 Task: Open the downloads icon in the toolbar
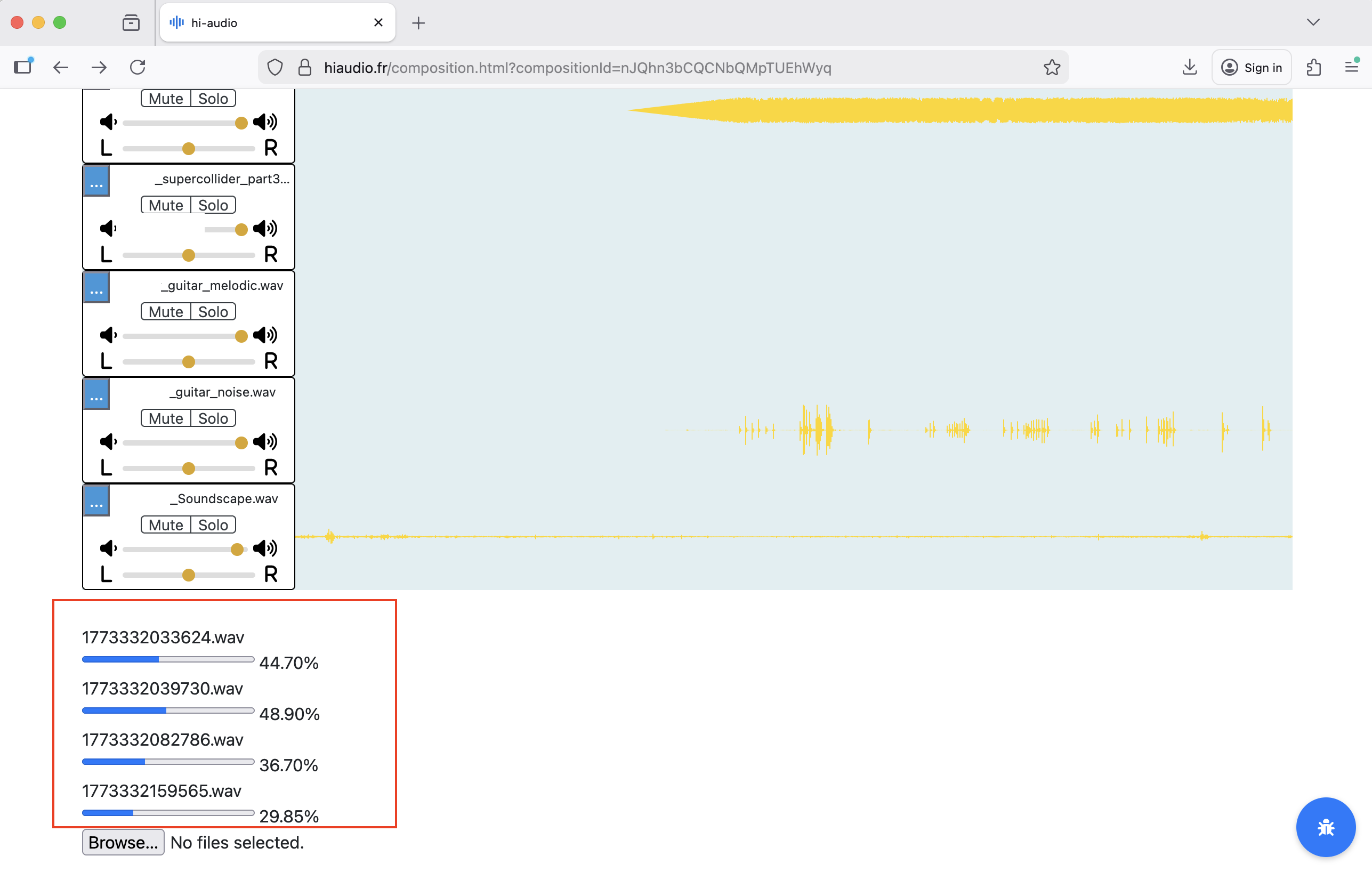click(x=1189, y=67)
